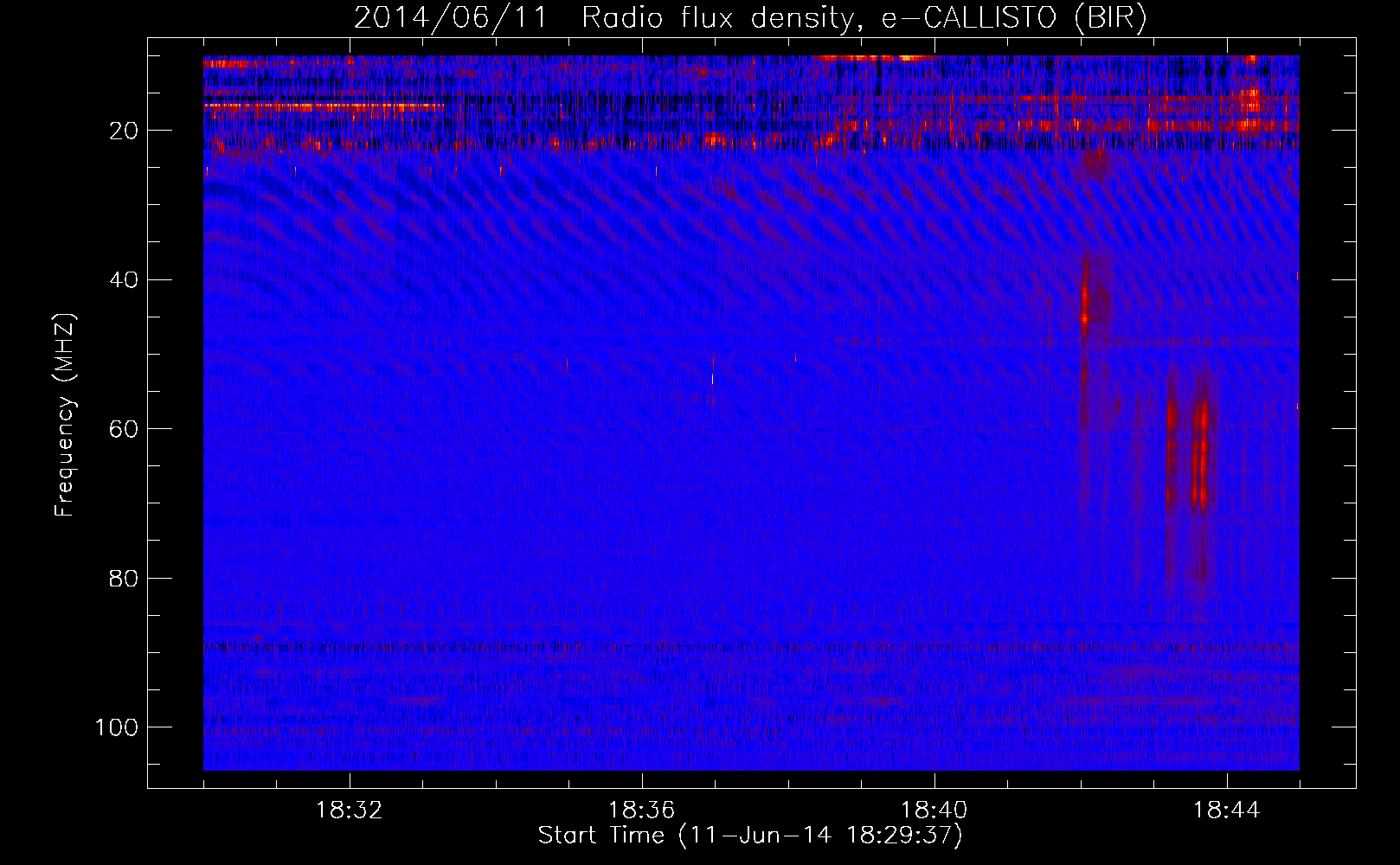Click the 18:32 time tick label
This screenshot has width=1400, height=865.
[350, 811]
